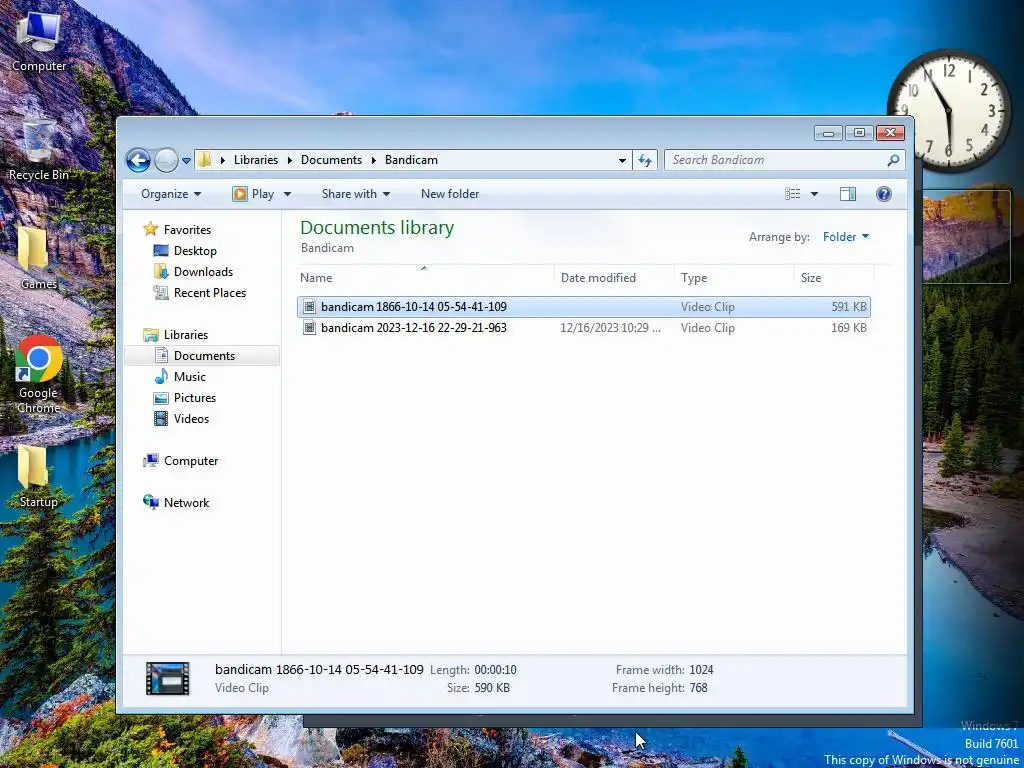This screenshot has width=1024, height=768.
Task: Click the search magnifier icon
Action: tap(893, 160)
